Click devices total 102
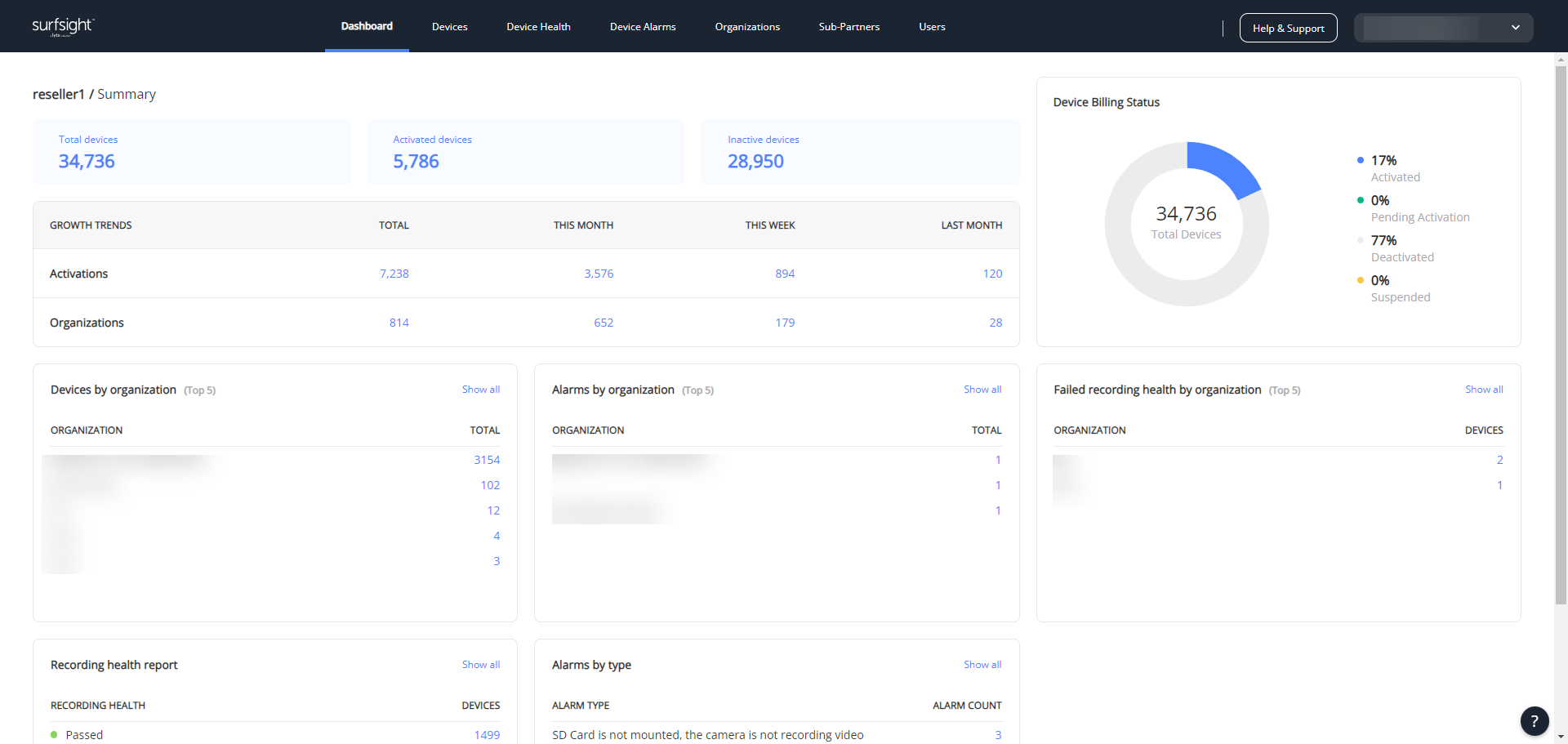 tap(490, 485)
